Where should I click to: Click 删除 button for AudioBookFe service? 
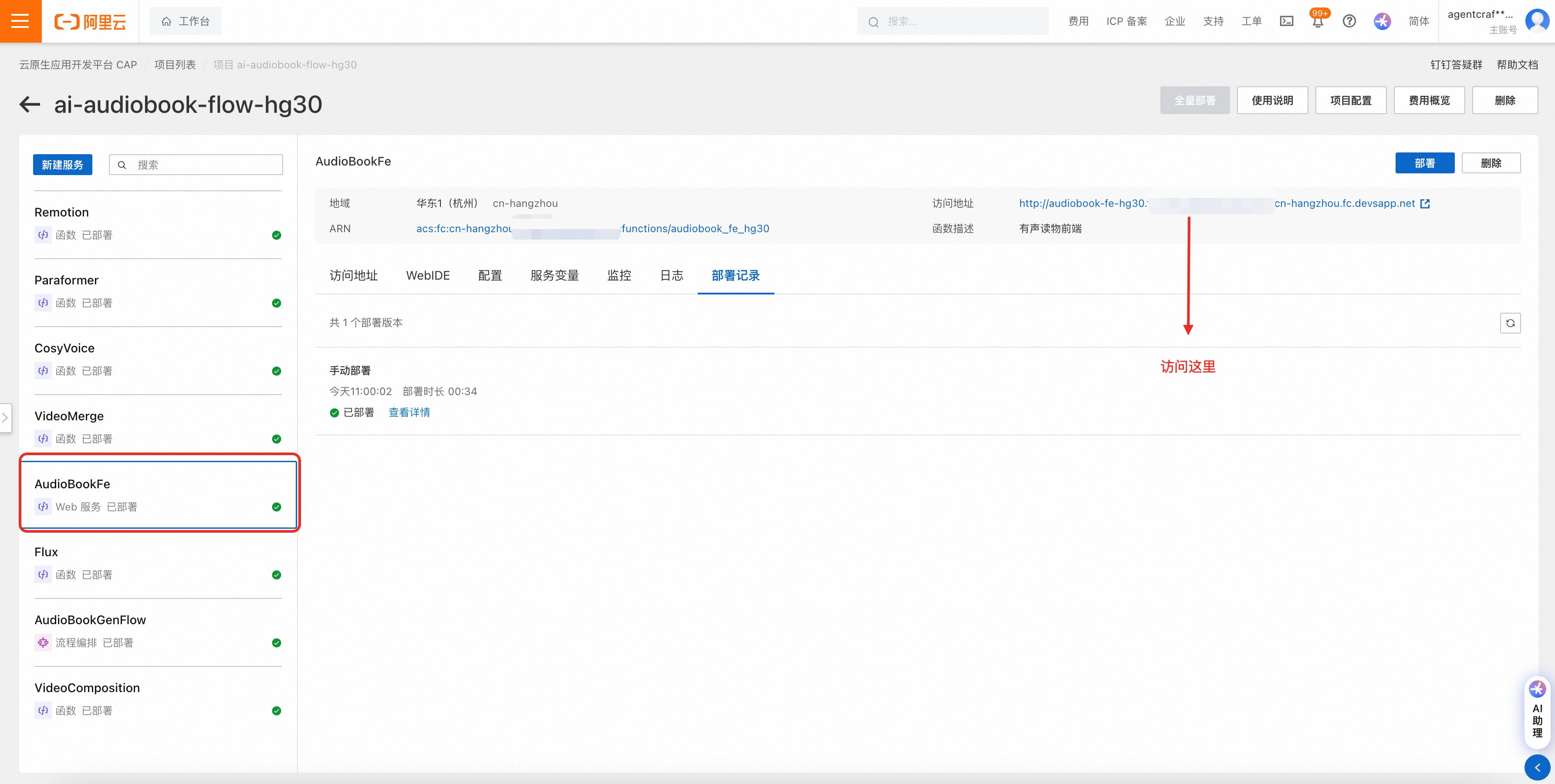tap(1491, 163)
